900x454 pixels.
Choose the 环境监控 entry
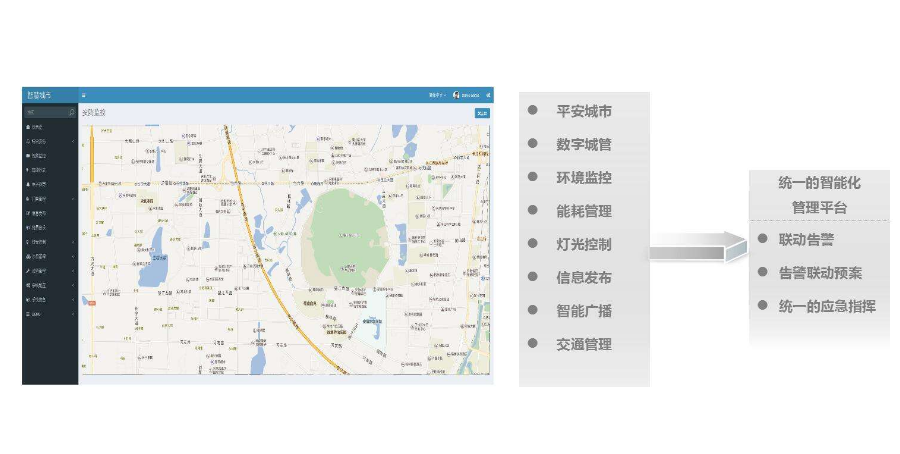click(x=583, y=178)
